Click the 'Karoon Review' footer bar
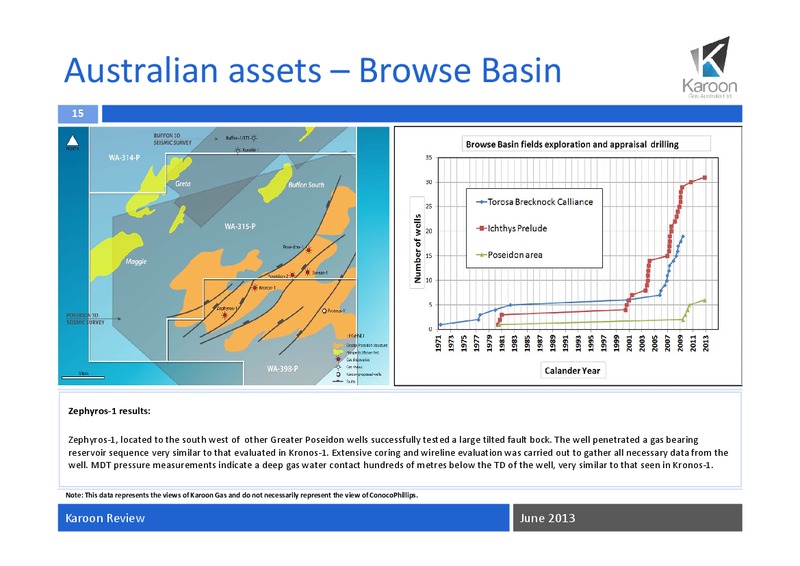Screen dimensions: 800x566 284,518
